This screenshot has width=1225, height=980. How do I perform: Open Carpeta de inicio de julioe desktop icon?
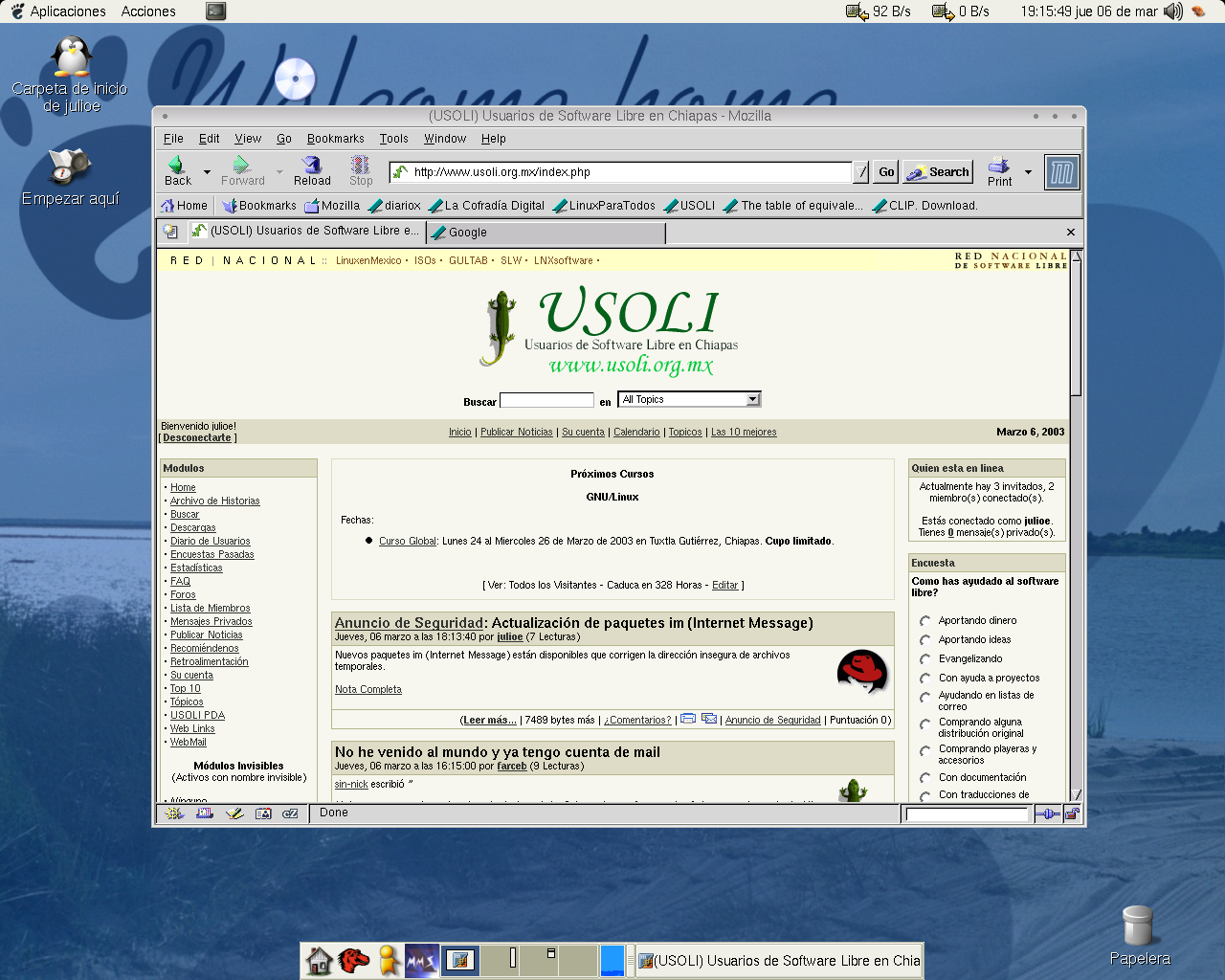click(x=70, y=76)
